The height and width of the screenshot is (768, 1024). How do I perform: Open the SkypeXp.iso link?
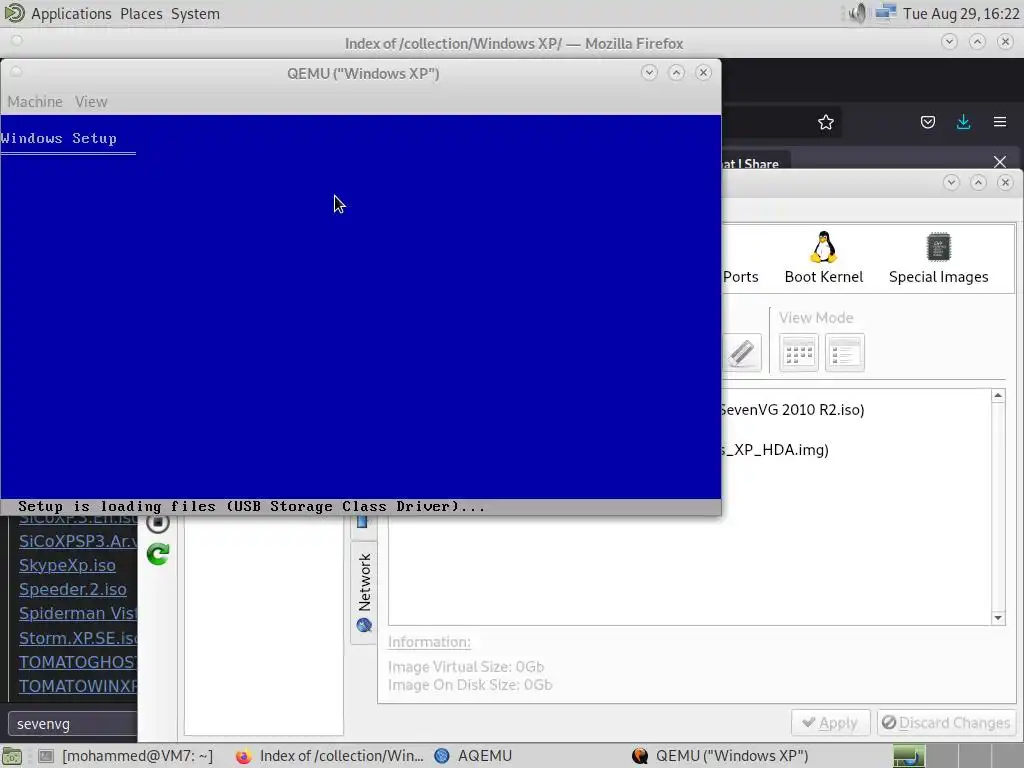pos(67,565)
